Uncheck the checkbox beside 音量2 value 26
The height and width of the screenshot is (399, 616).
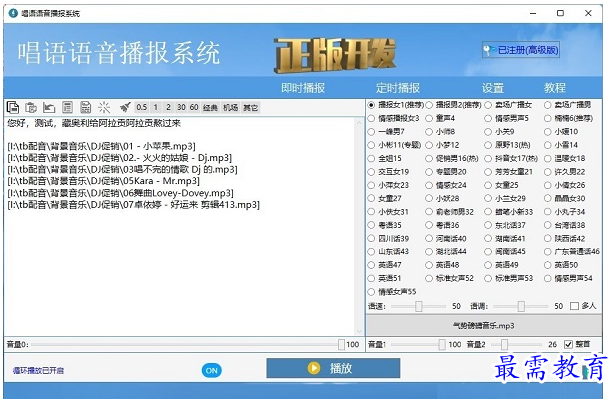[568, 344]
